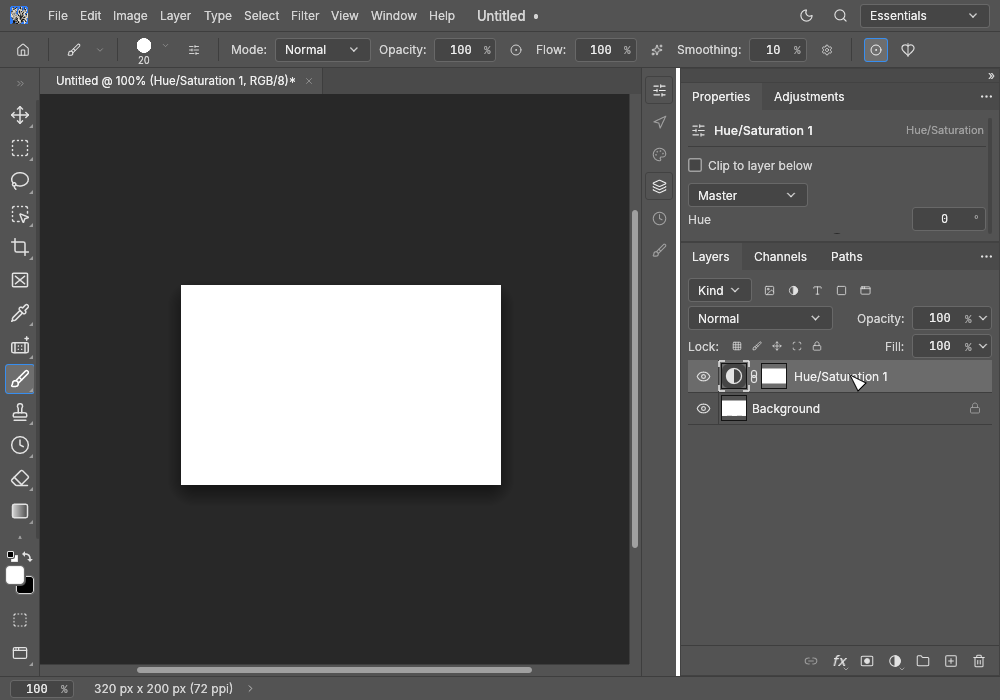The height and width of the screenshot is (700, 1000).
Task: Open smoothing options gear
Action: (827, 50)
